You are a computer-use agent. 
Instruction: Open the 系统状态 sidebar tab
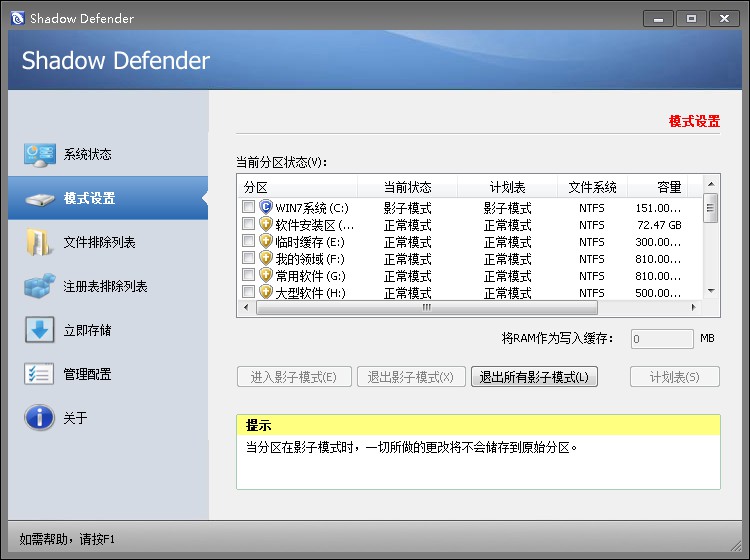[87, 155]
